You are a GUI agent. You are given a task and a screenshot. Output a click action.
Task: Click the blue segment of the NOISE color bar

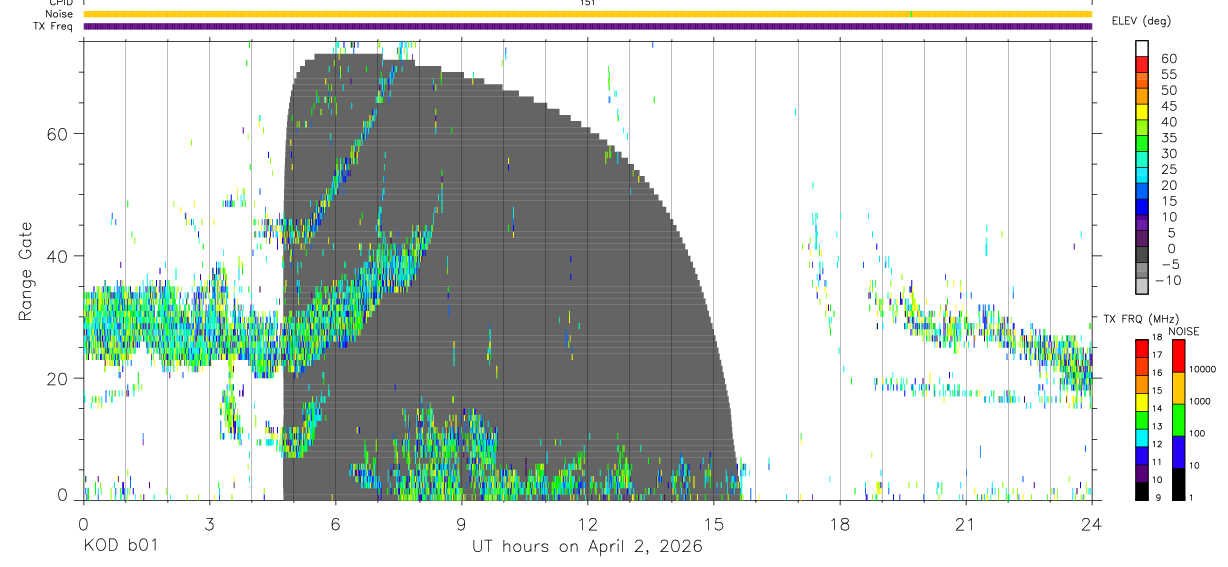[x=1178, y=452]
